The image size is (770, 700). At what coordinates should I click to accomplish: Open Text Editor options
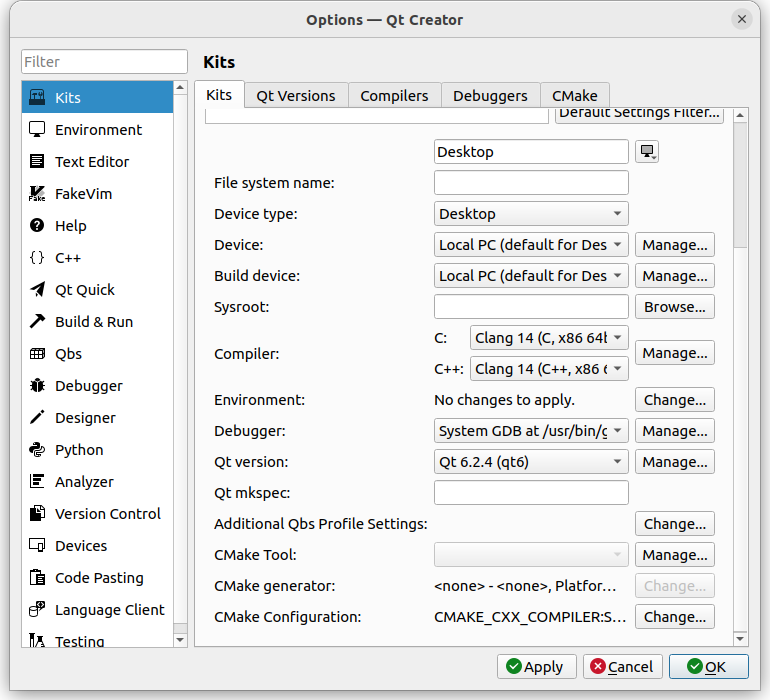coord(97,162)
